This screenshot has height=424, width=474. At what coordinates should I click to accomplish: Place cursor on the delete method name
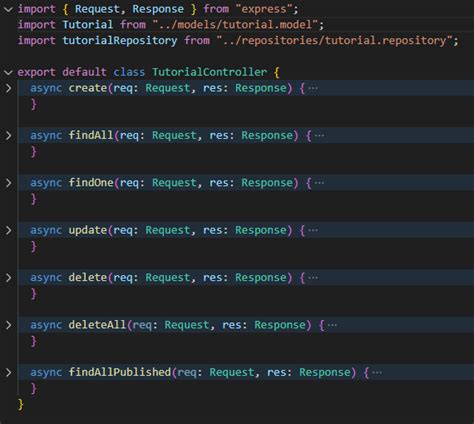click(88, 277)
